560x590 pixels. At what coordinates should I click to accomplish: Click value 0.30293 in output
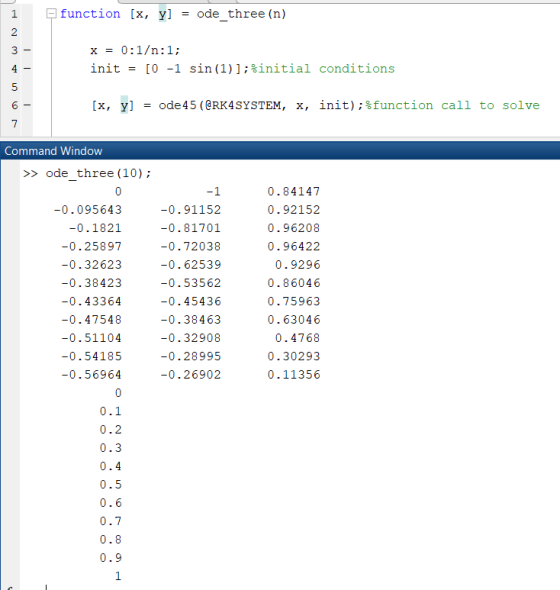[x=294, y=356]
